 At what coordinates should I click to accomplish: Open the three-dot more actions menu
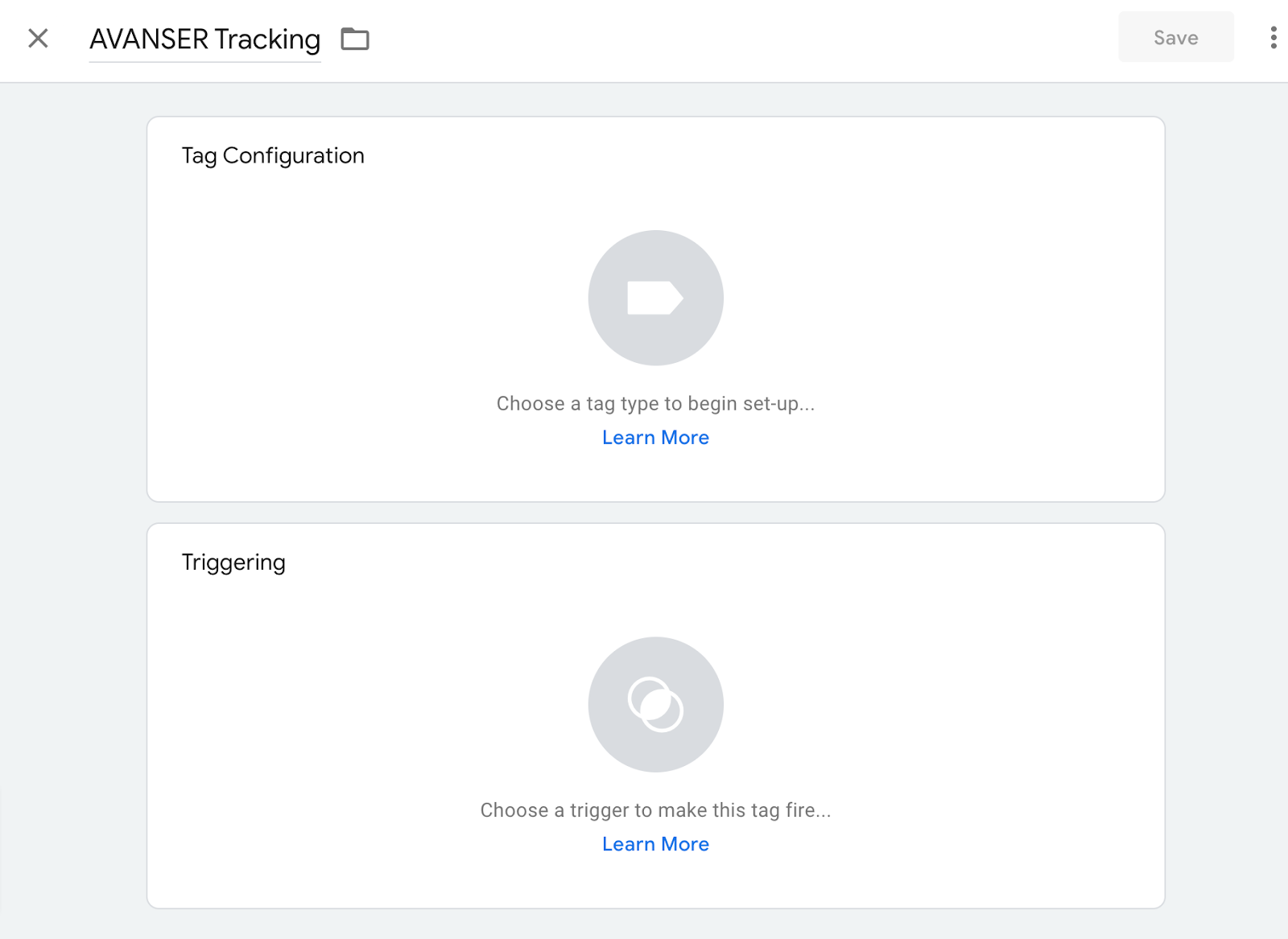point(1273,38)
